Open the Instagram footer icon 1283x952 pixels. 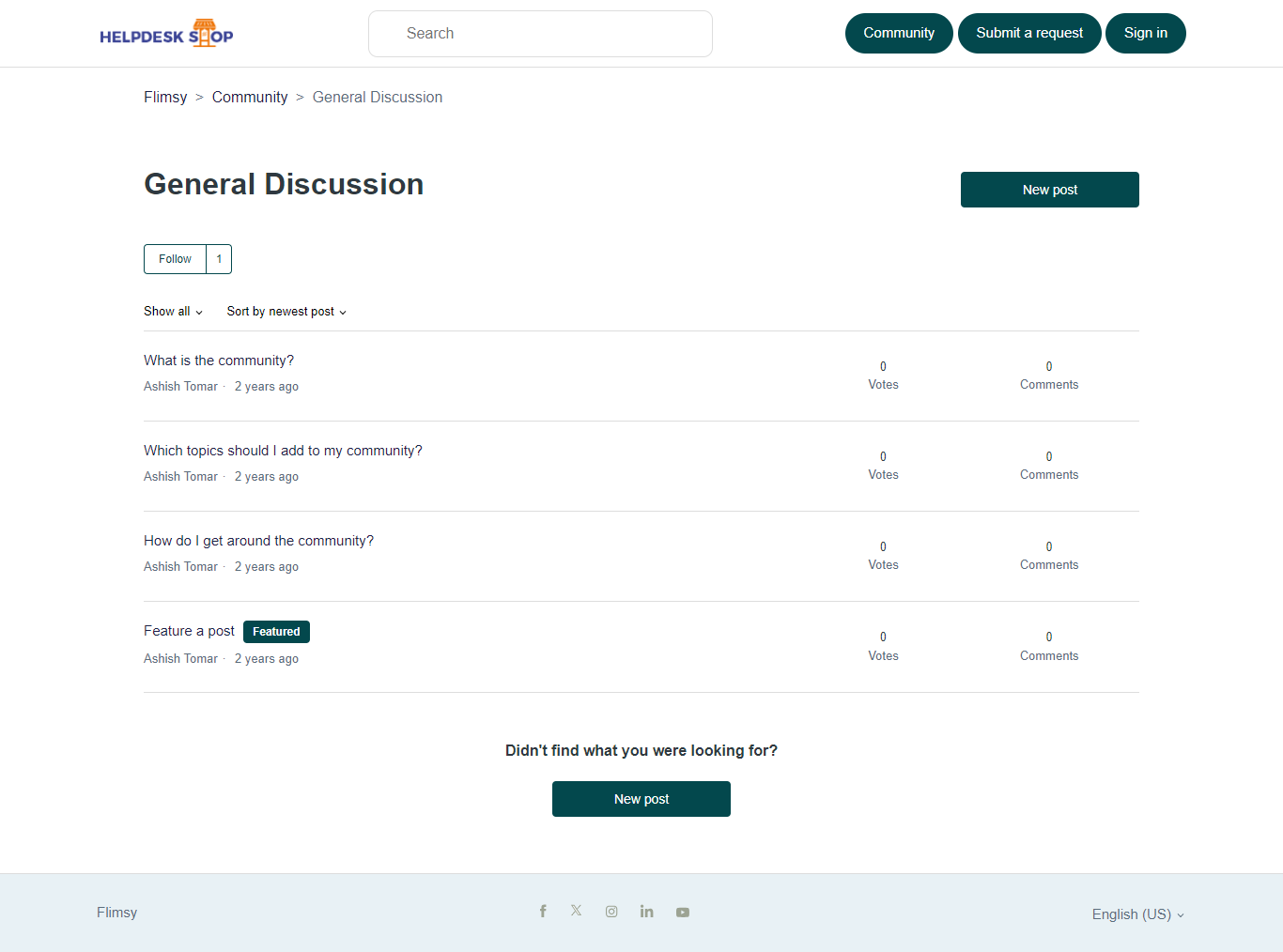611,912
